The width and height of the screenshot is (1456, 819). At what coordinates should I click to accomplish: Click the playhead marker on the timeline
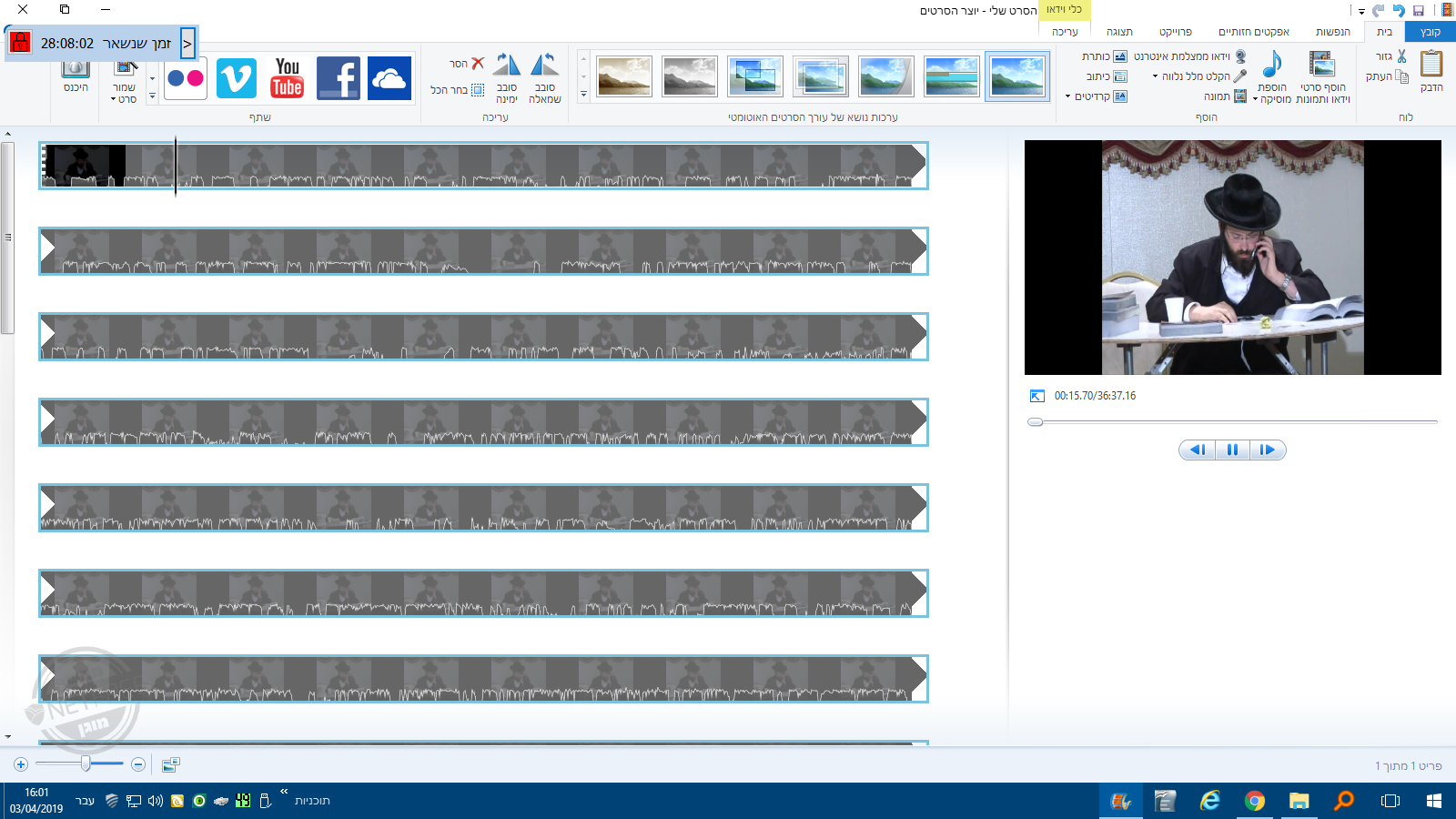pos(176,166)
